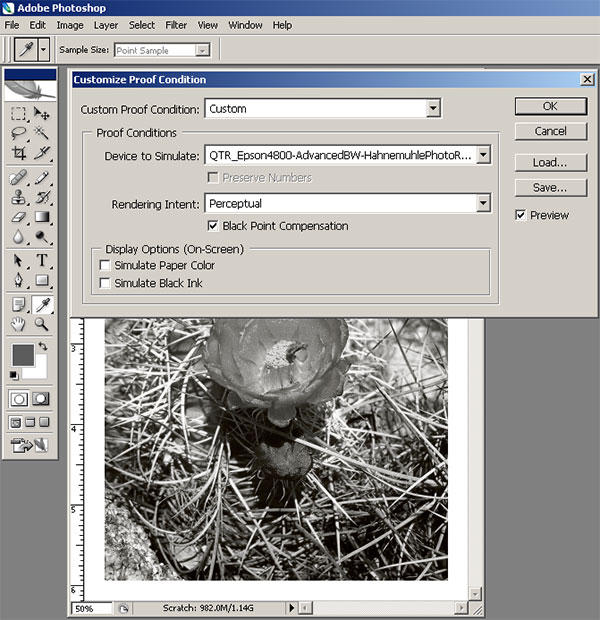
Task: Open the Layer menu
Action: (x=106, y=25)
